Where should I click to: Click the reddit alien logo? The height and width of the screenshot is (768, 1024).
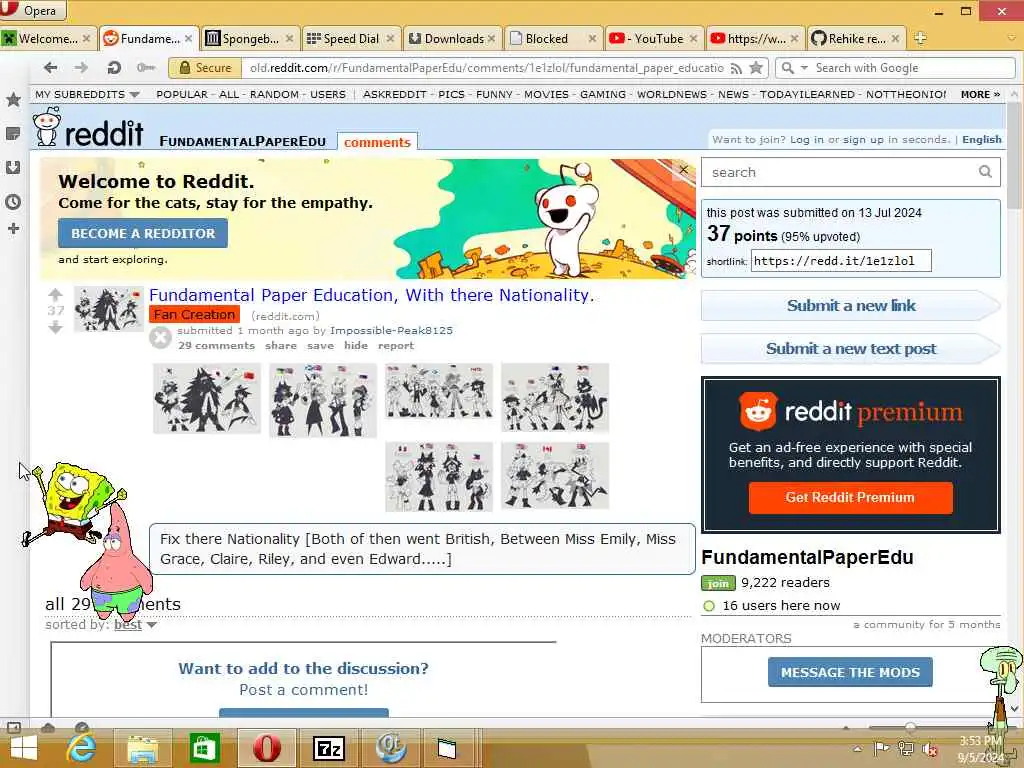pyautogui.click(x=47, y=126)
